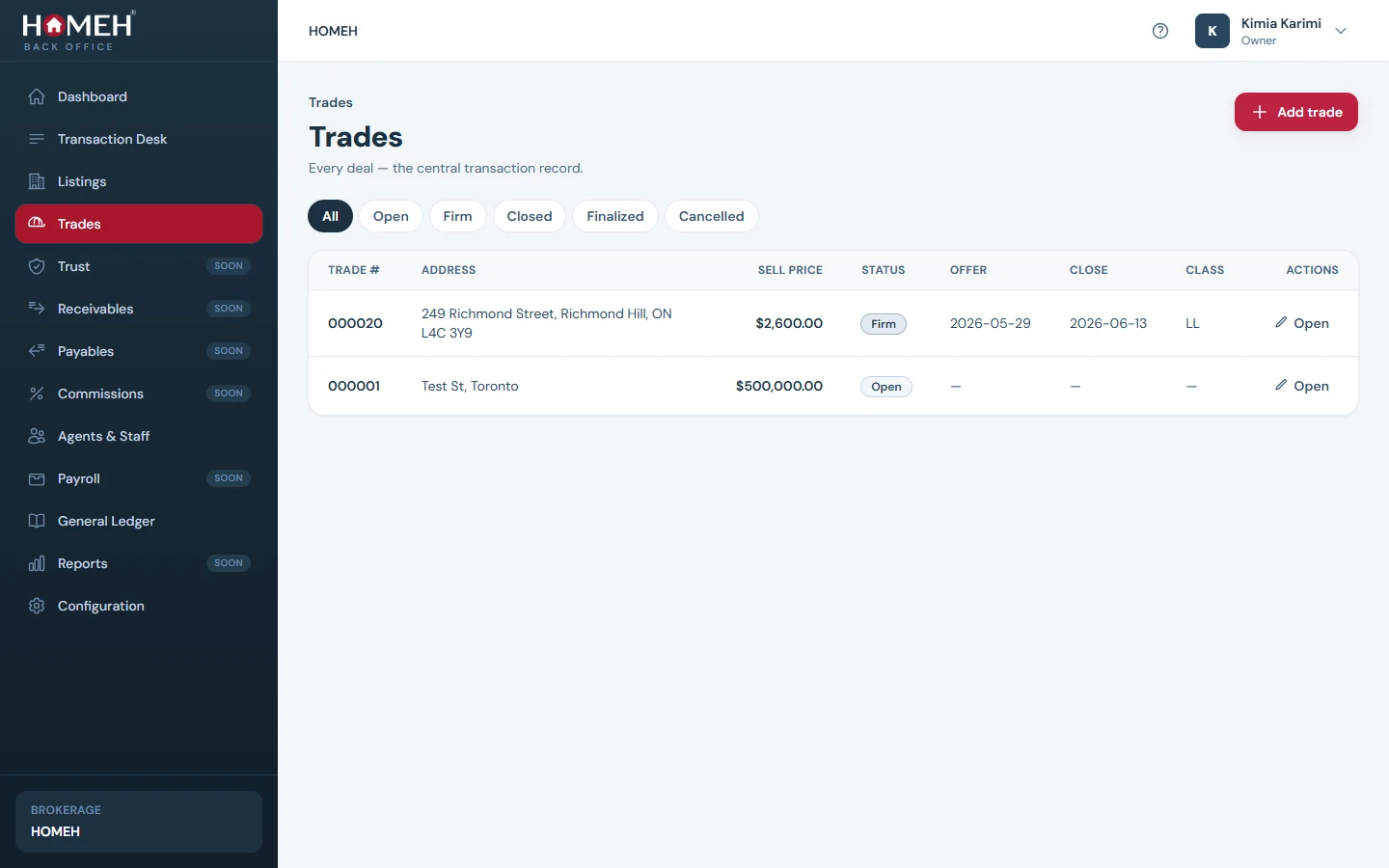Viewport: 1389px width, 868px height.
Task: Click the SOON badge beside Trust
Action: [x=229, y=266]
